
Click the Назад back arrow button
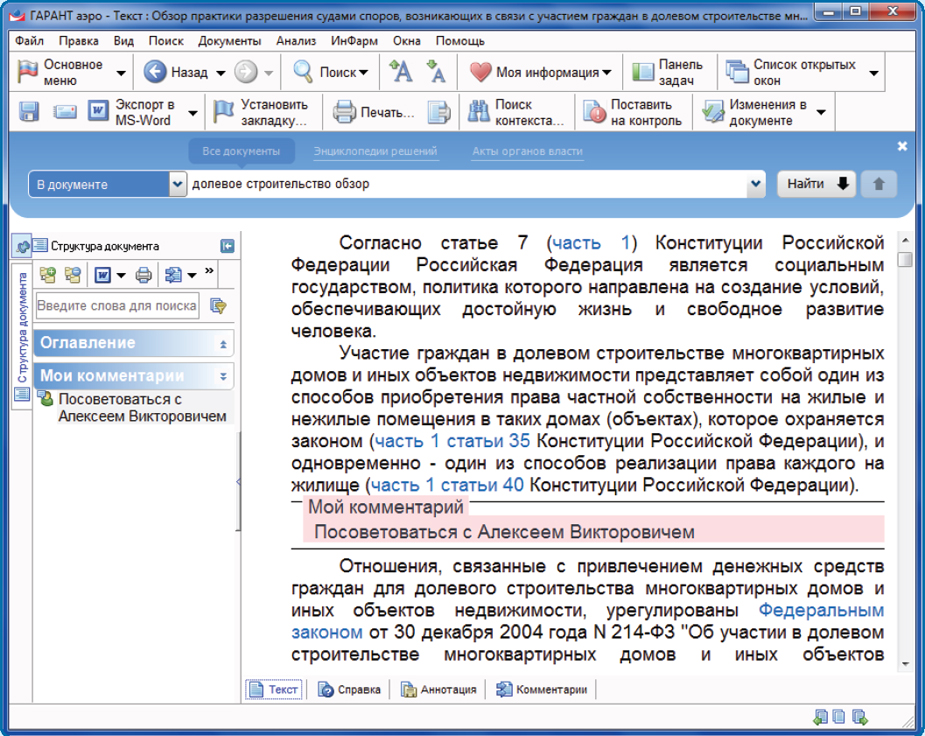[x=155, y=72]
